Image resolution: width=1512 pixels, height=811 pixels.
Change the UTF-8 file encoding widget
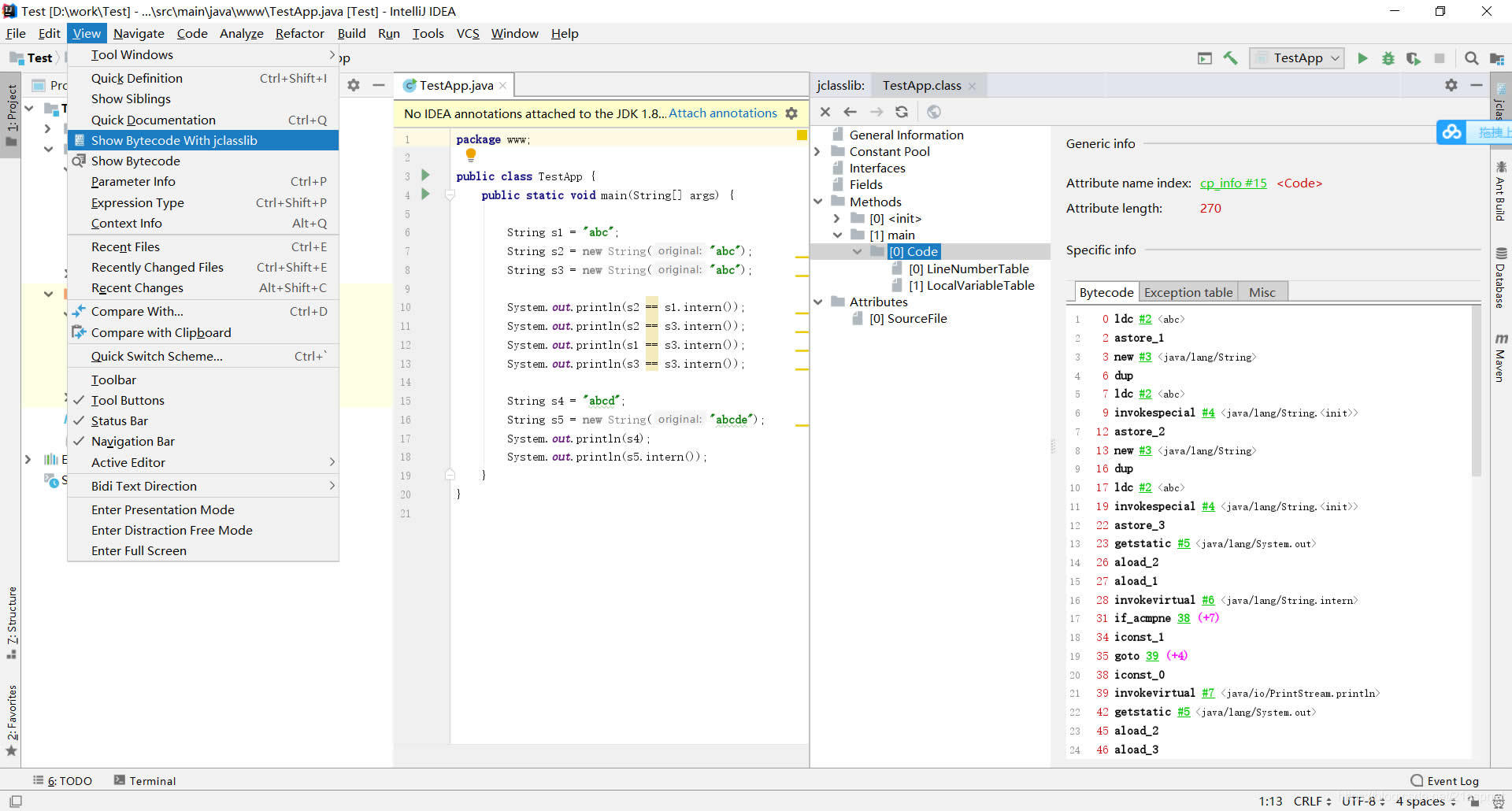(1362, 801)
